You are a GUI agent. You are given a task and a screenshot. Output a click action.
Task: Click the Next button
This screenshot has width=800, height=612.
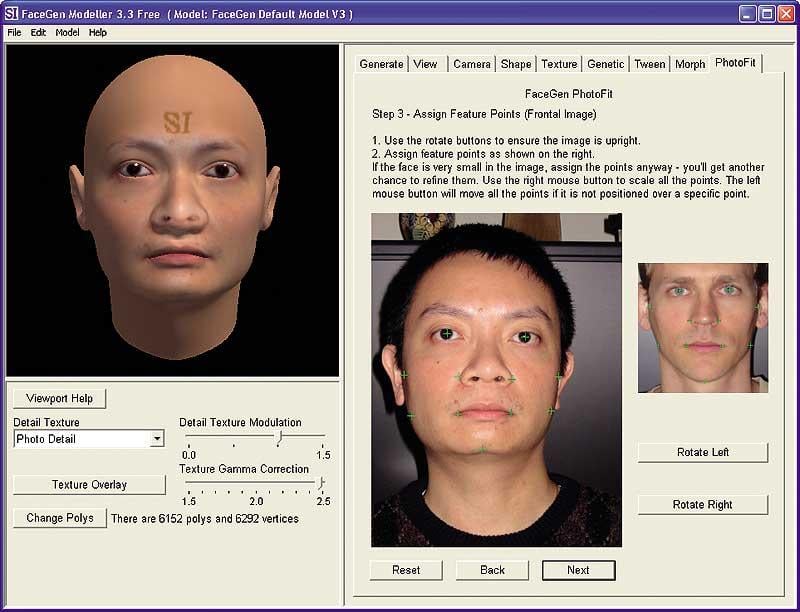click(x=579, y=570)
